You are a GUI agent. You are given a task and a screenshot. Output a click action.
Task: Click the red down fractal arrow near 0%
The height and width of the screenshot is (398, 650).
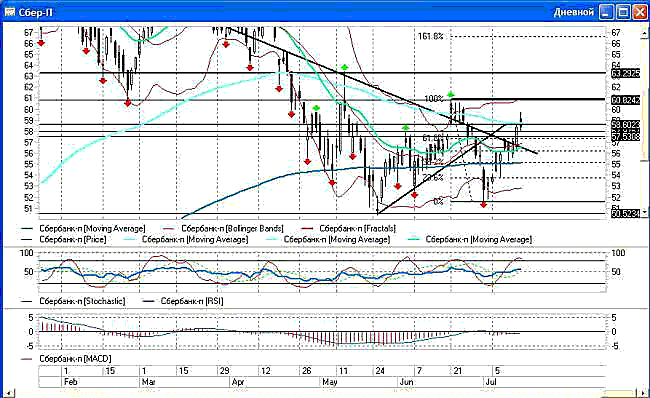(483, 204)
